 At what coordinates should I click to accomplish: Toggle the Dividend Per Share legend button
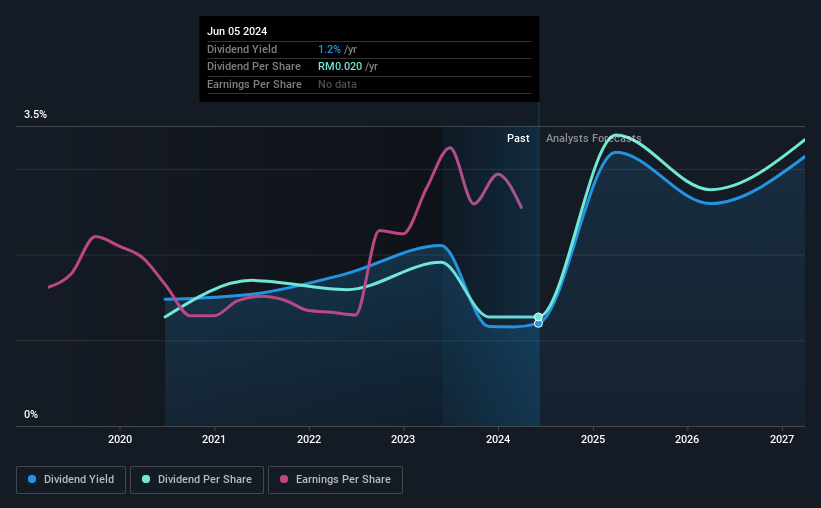tap(197, 480)
